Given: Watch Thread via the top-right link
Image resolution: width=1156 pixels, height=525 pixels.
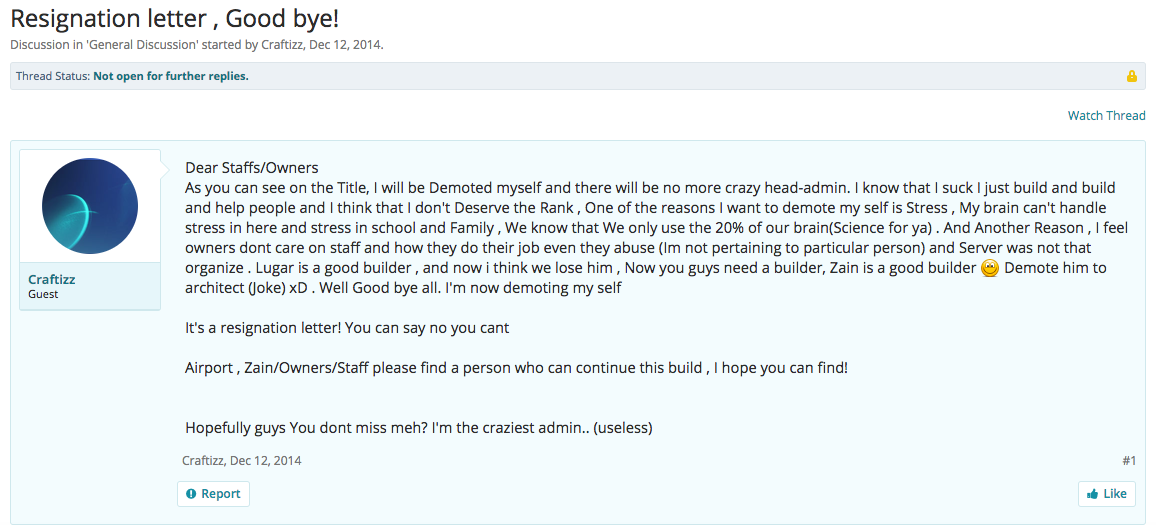Looking at the screenshot, I should tap(1106, 115).
